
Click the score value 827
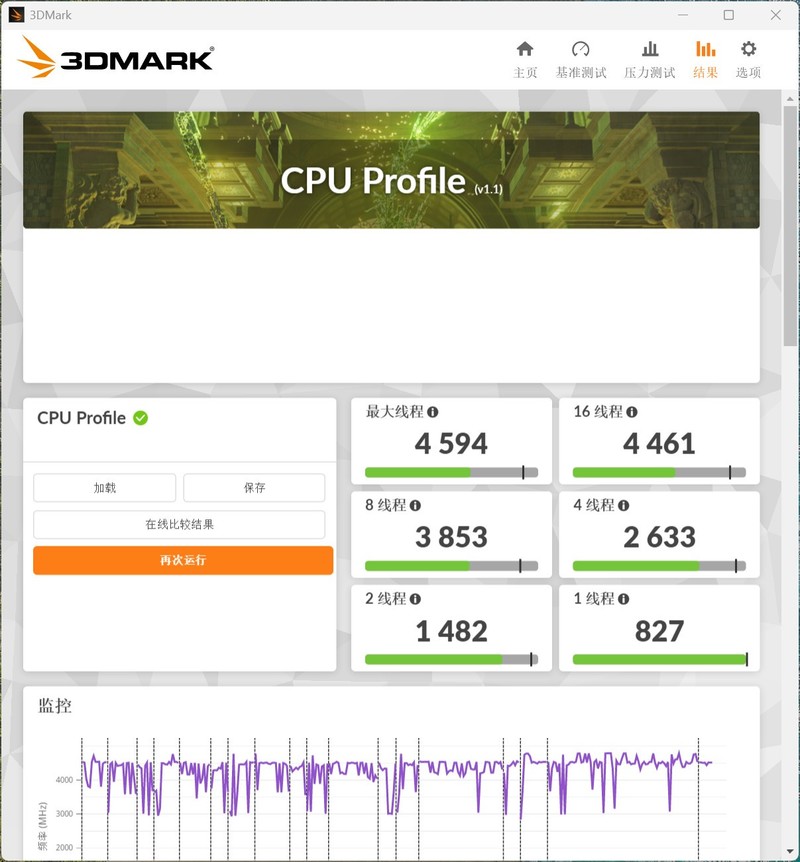click(659, 631)
